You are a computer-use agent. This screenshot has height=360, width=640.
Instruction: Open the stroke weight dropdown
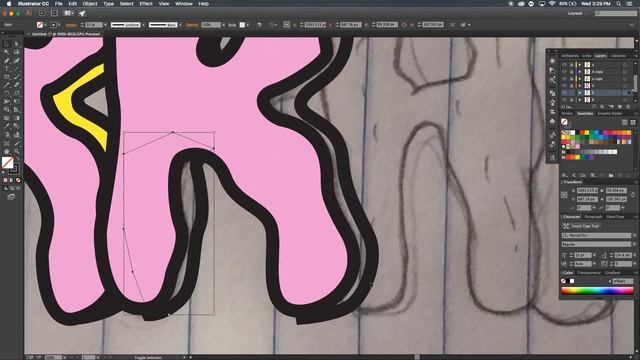click(104, 25)
